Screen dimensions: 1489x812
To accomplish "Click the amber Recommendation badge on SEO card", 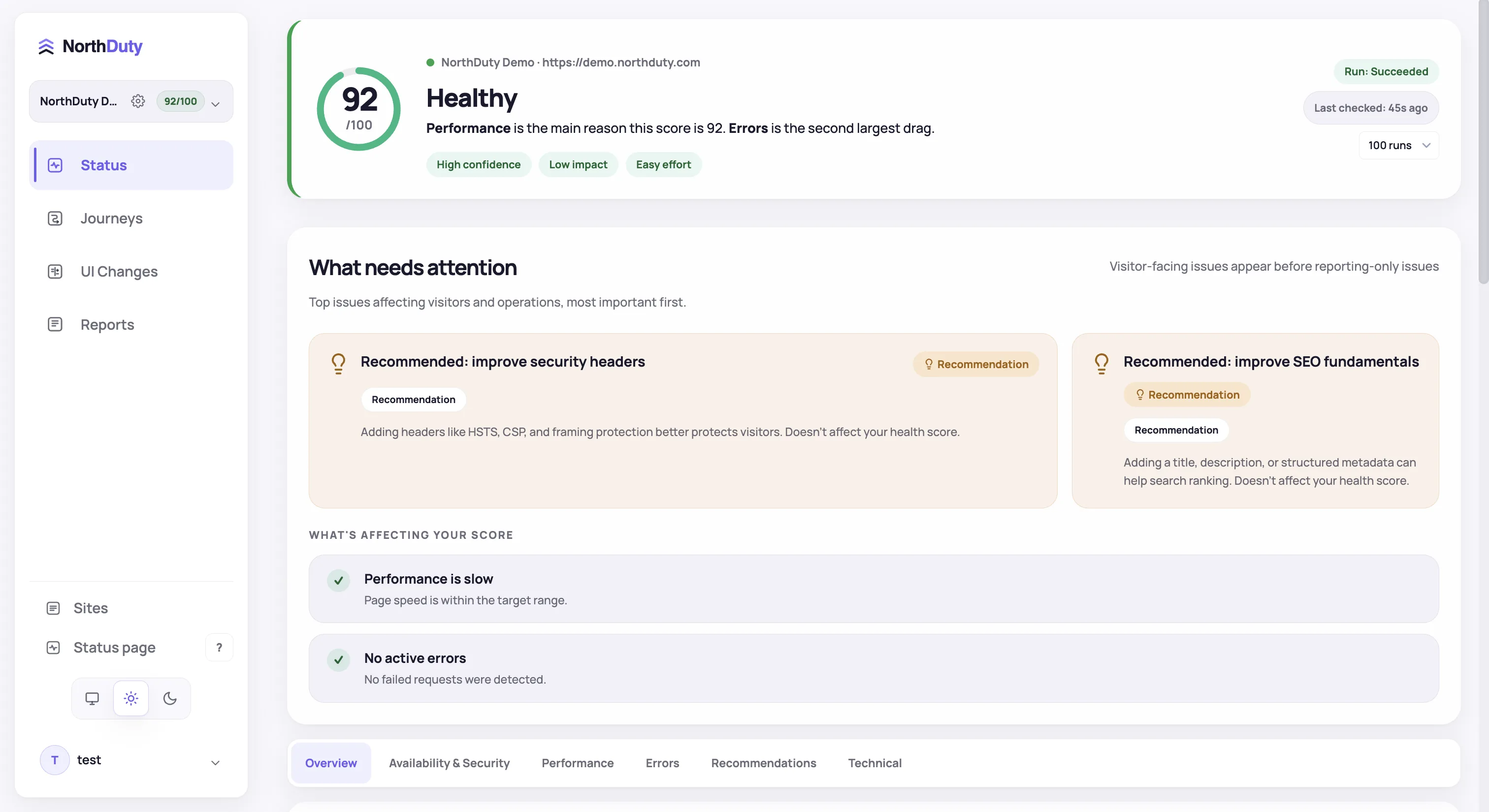I will tap(1187, 395).
